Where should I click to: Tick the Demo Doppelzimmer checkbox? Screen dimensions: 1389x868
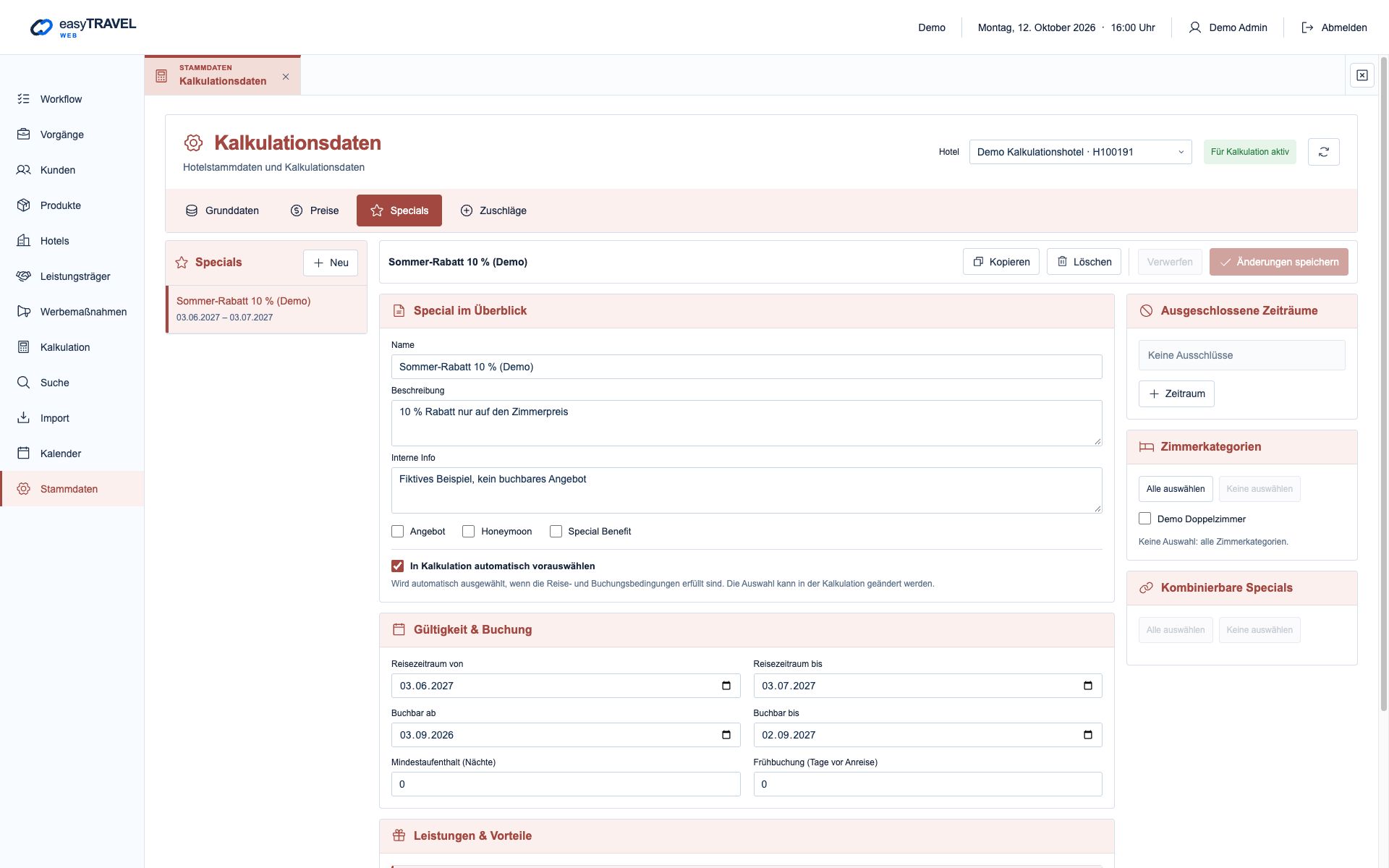(1144, 519)
